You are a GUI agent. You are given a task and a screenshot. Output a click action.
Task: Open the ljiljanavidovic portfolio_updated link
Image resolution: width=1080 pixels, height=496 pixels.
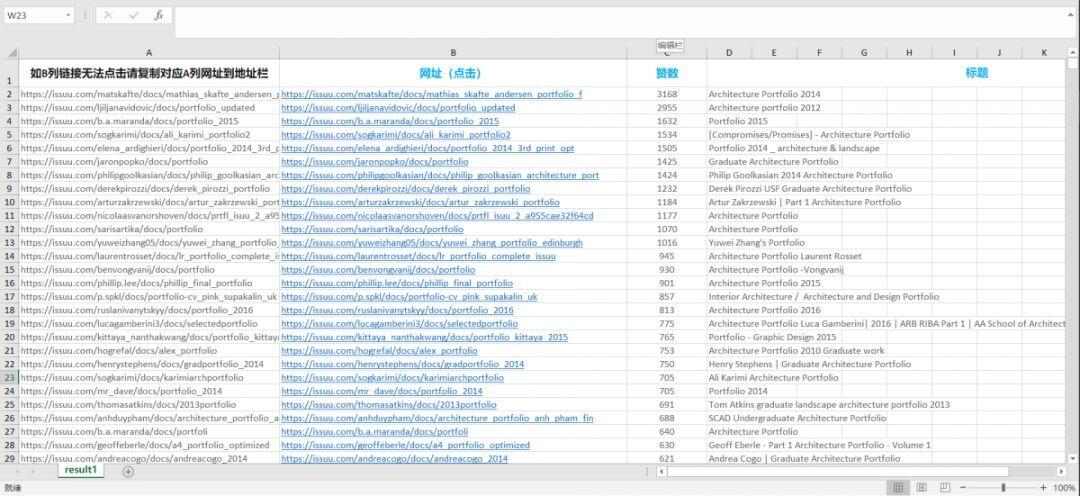click(x=398, y=107)
